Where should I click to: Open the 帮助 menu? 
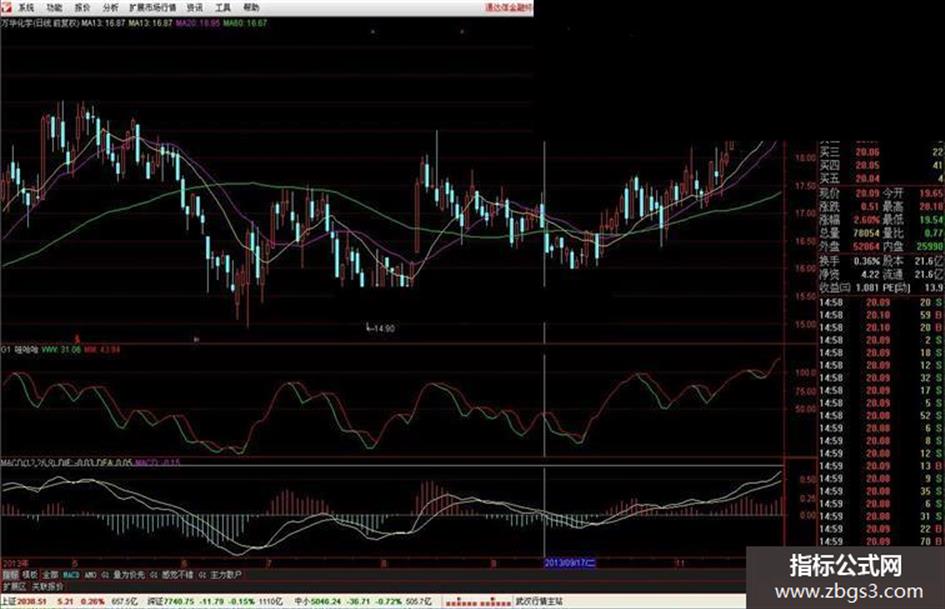[x=251, y=8]
